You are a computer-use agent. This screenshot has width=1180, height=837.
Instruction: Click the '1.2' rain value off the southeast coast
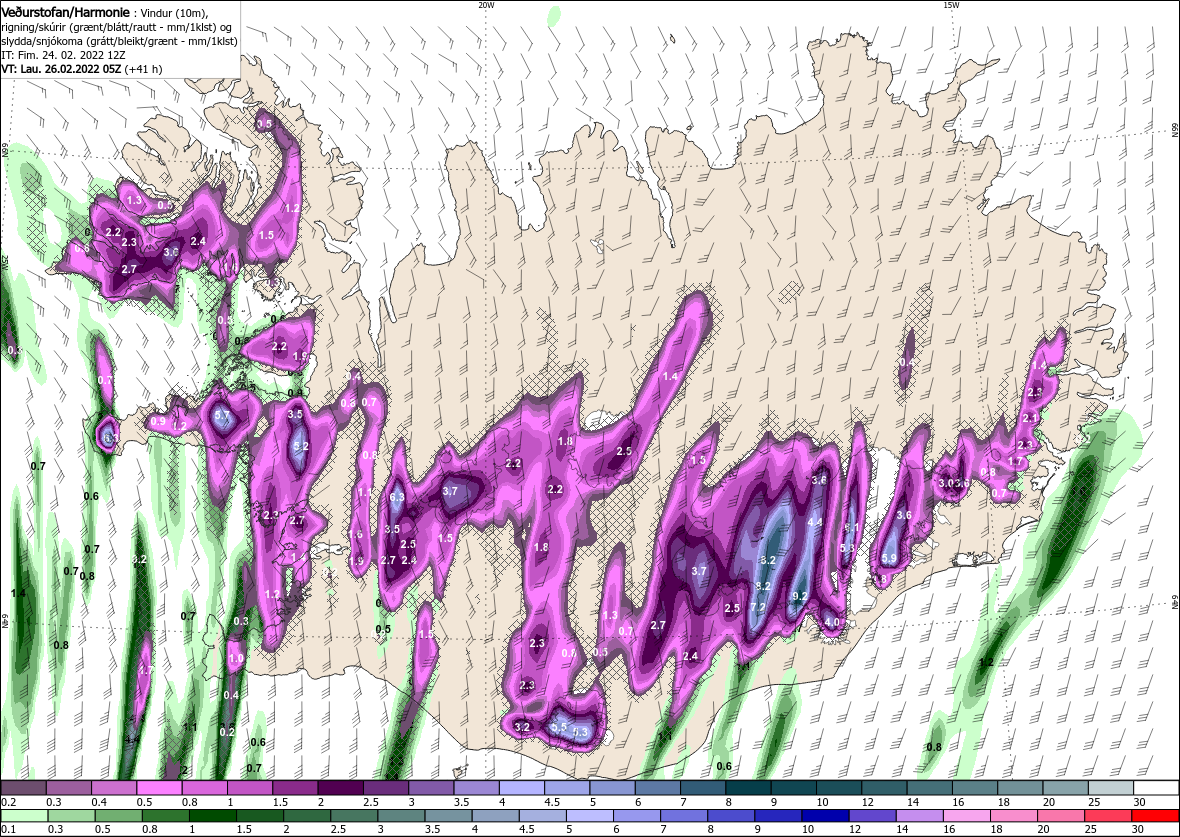click(x=987, y=662)
